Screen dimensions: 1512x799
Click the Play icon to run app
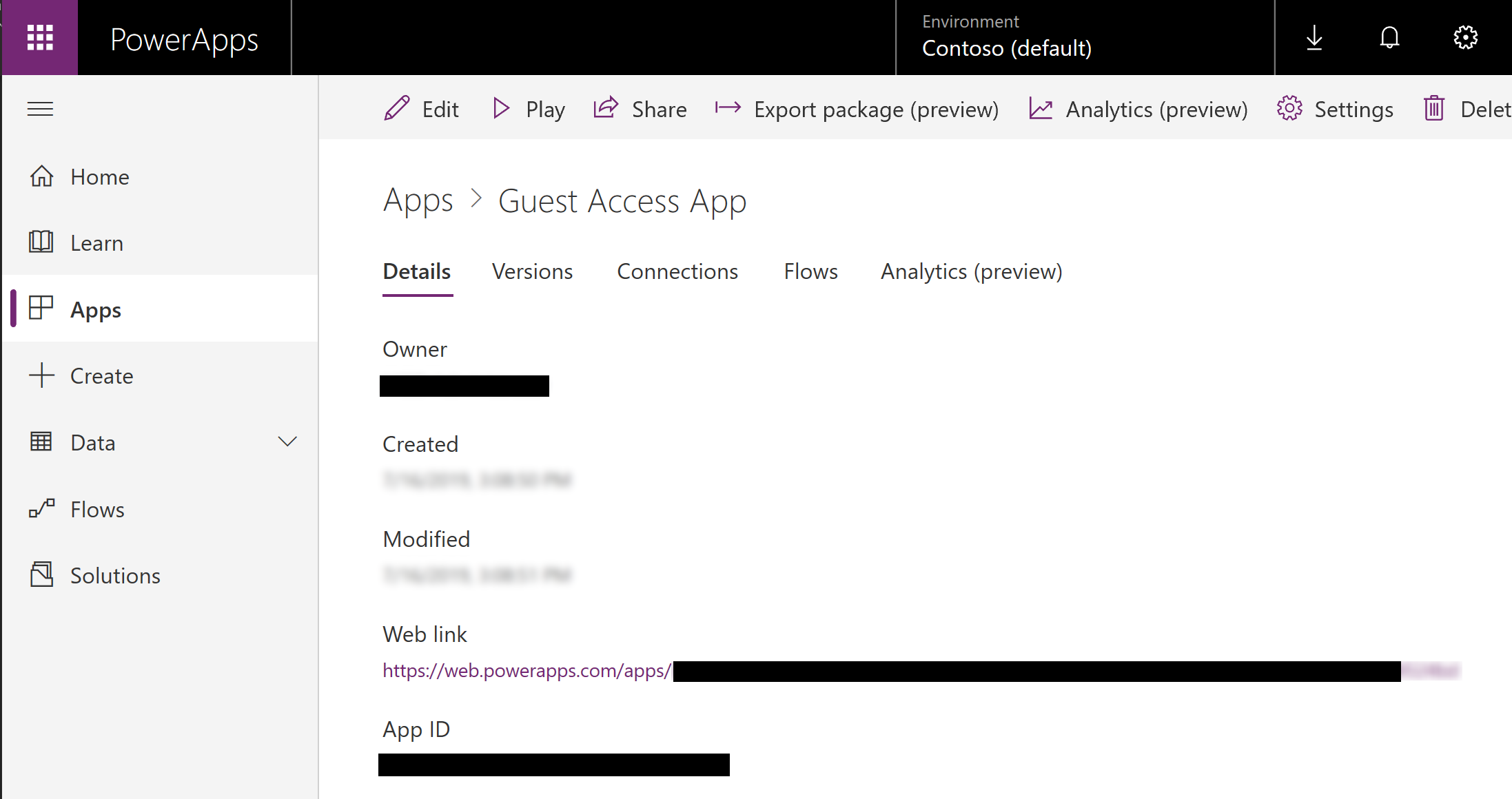pos(503,108)
